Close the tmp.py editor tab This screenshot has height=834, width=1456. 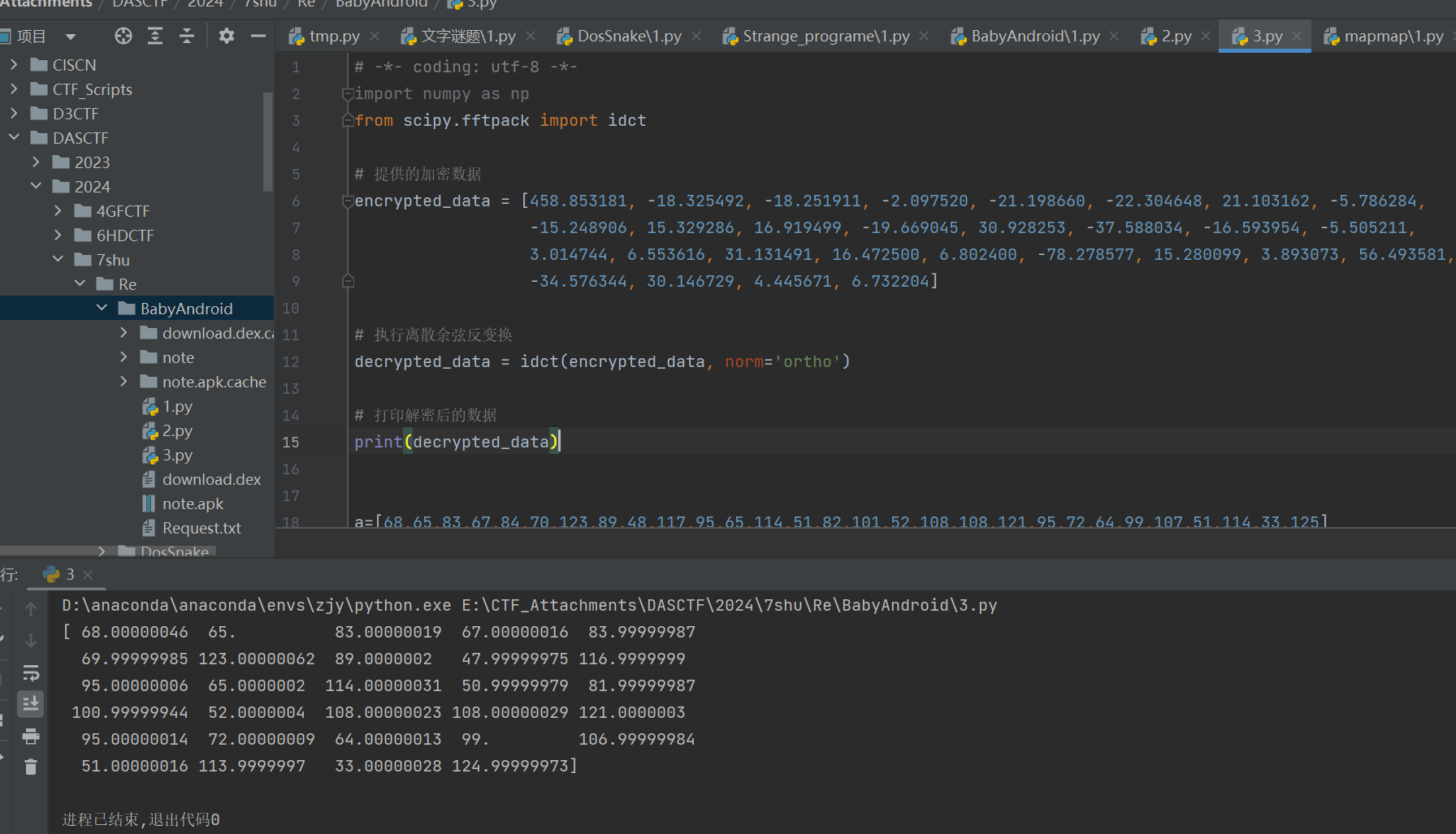[375, 36]
